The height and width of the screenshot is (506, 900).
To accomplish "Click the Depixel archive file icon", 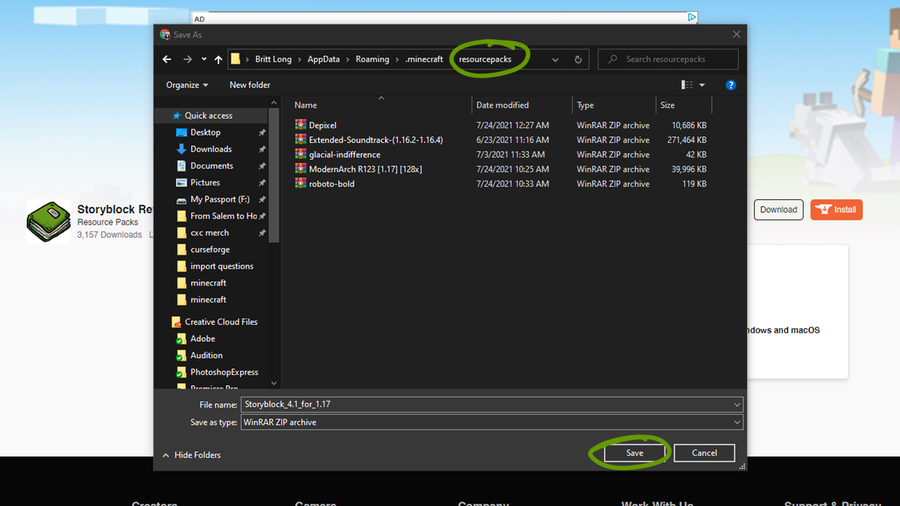I will [300, 125].
